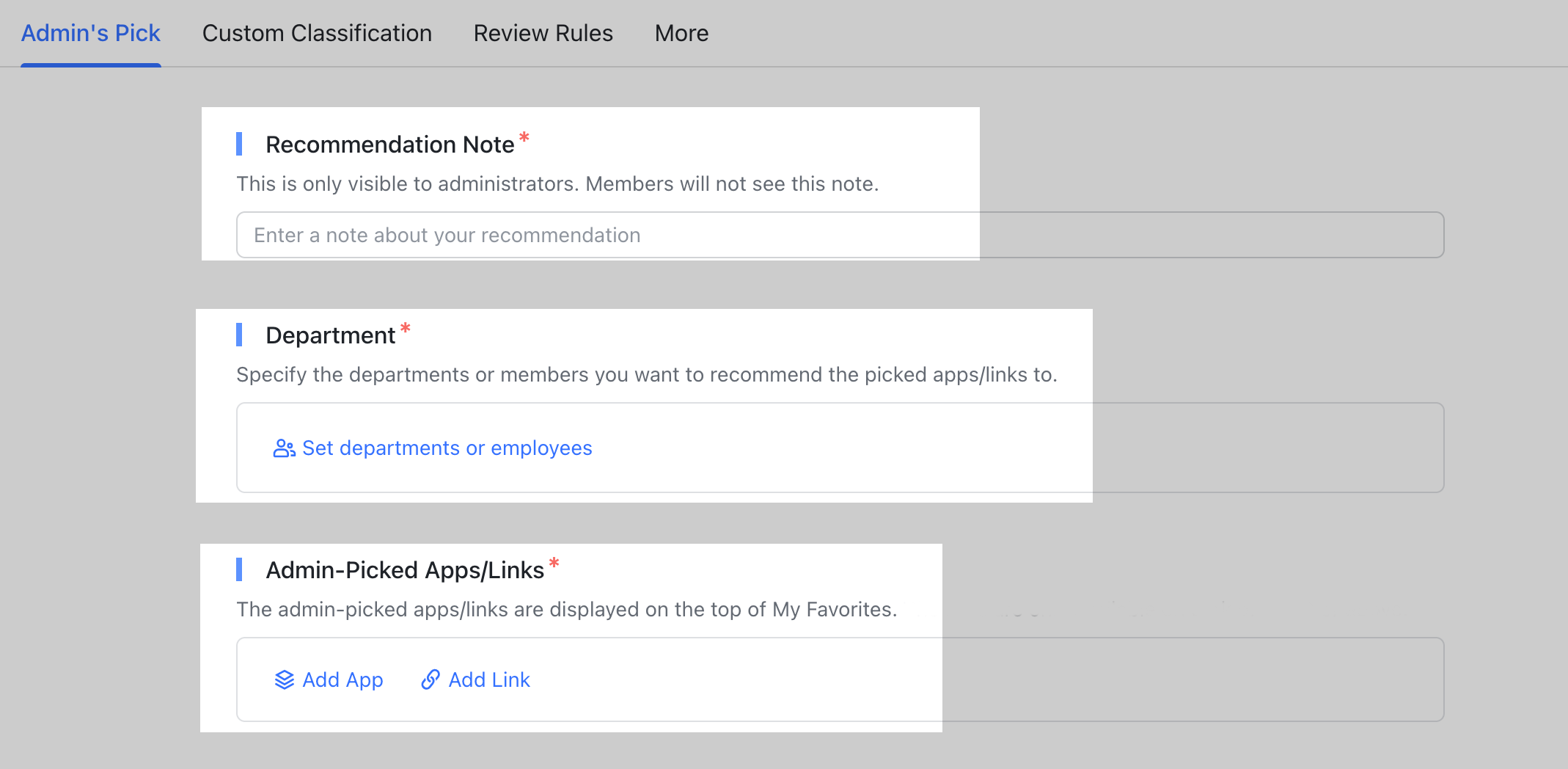Click the Set departments or employees link
1568x769 pixels.
tap(448, 448)
